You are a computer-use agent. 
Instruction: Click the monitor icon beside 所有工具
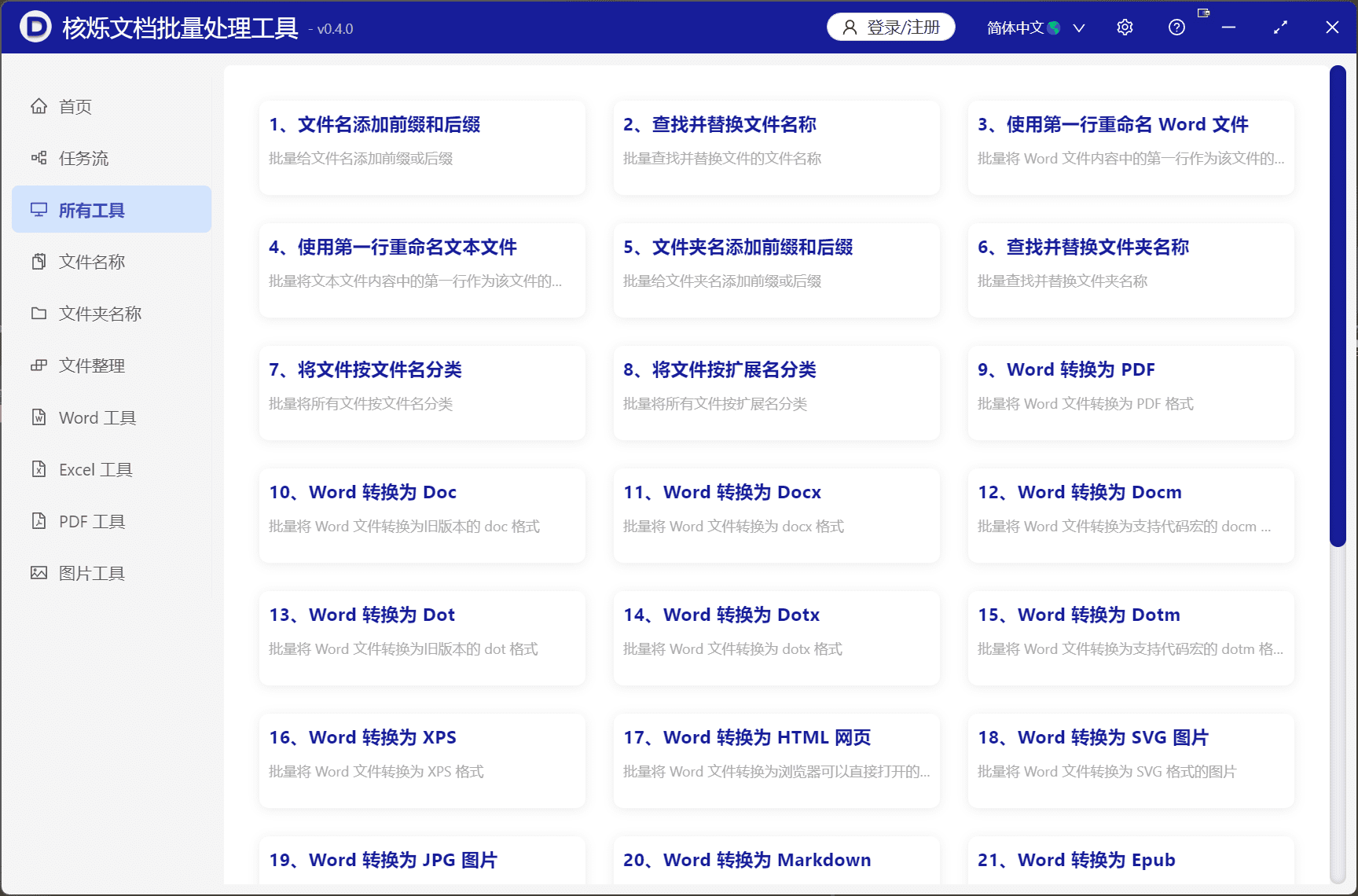39,210
